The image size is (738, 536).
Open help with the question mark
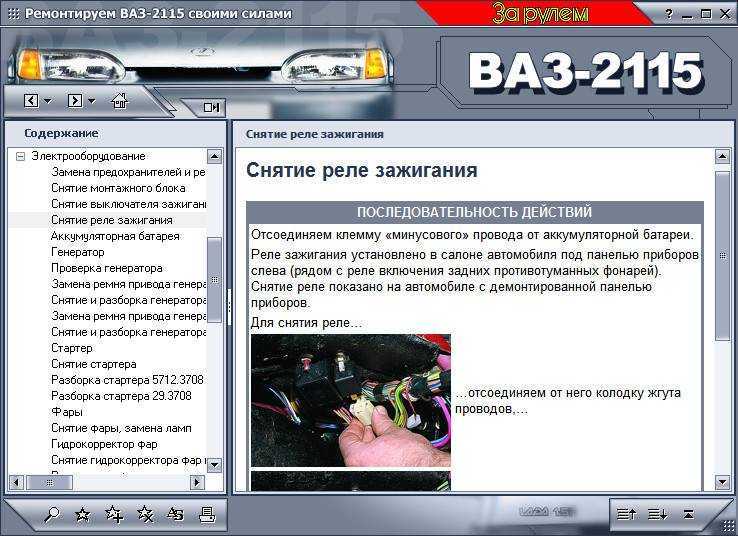(669, 14)
